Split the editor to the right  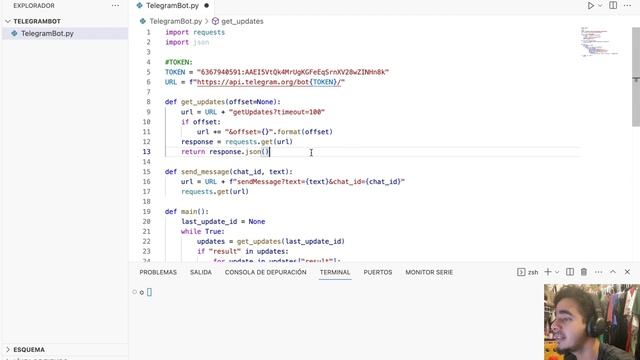613,5
